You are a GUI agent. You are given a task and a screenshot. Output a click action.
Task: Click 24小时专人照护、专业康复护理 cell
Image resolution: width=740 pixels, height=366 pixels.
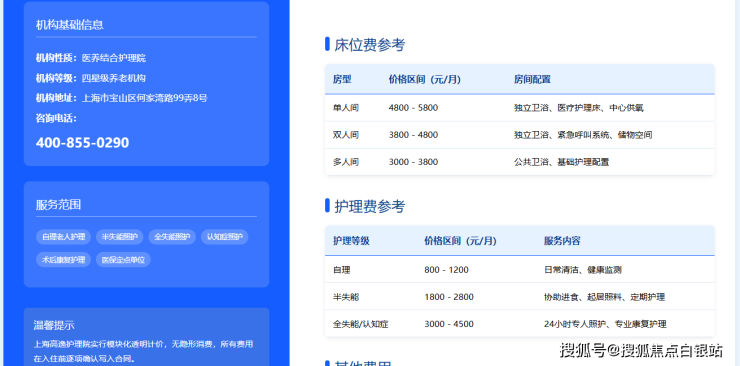[605, 324]
